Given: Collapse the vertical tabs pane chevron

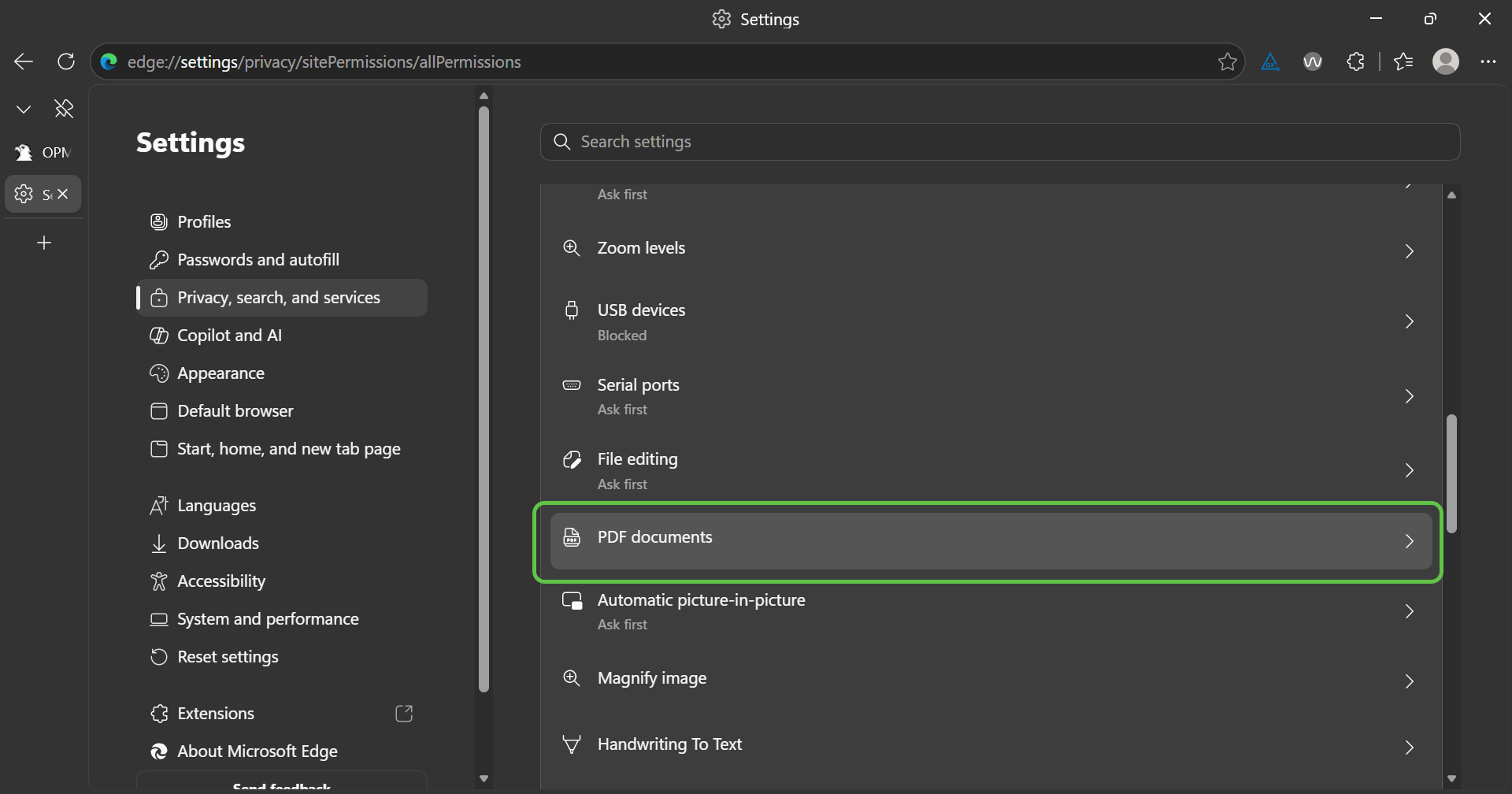Looking at the screenshot, I should coord(24,109).
